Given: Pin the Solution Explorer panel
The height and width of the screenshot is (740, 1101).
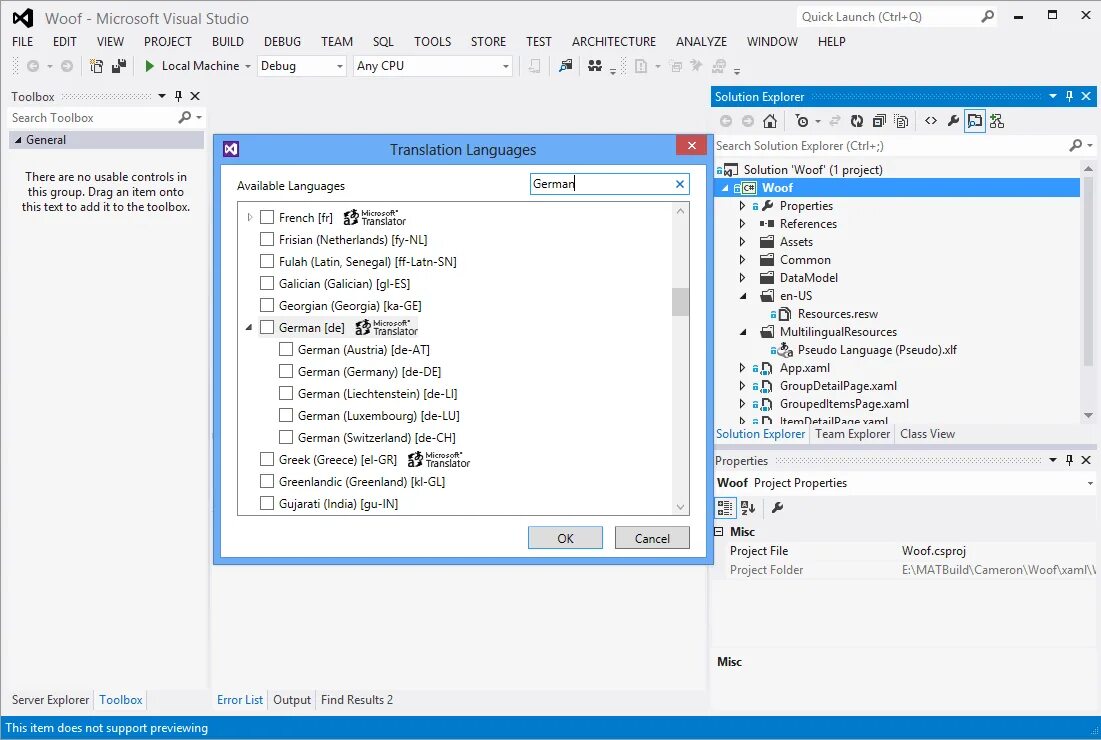Looking at the screenshot, I should click(1069, 96).
